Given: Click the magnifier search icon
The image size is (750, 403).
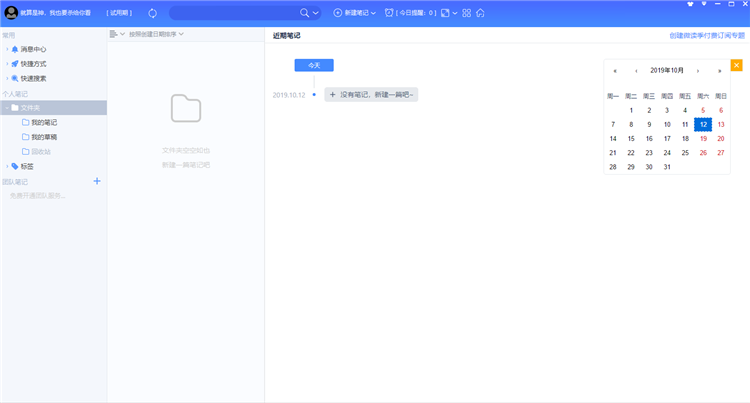Looking at the screenshot, I should [305, 13].
